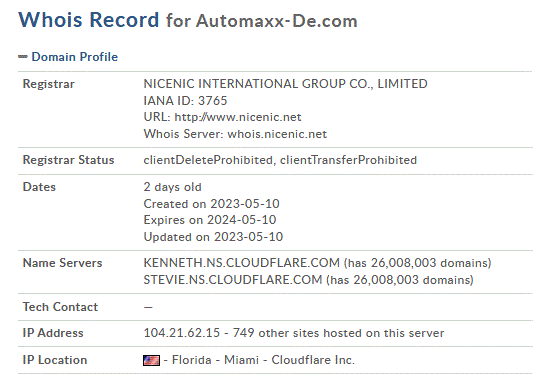Image resolution: width=534 pixels, height=381 pixels.
Task: Click the Dates row label
Action: pyautogui.click(x=39, y=187)
